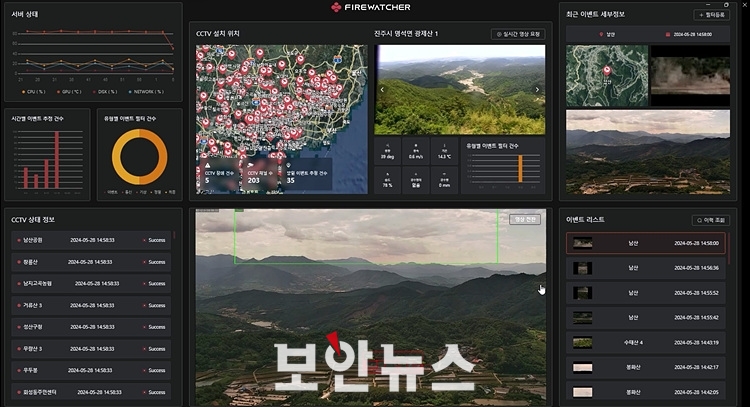Show the next camera image with right arrow
The height and width of the screenshot is (407, 750).
pyautogui.click(x=538, y=90)
